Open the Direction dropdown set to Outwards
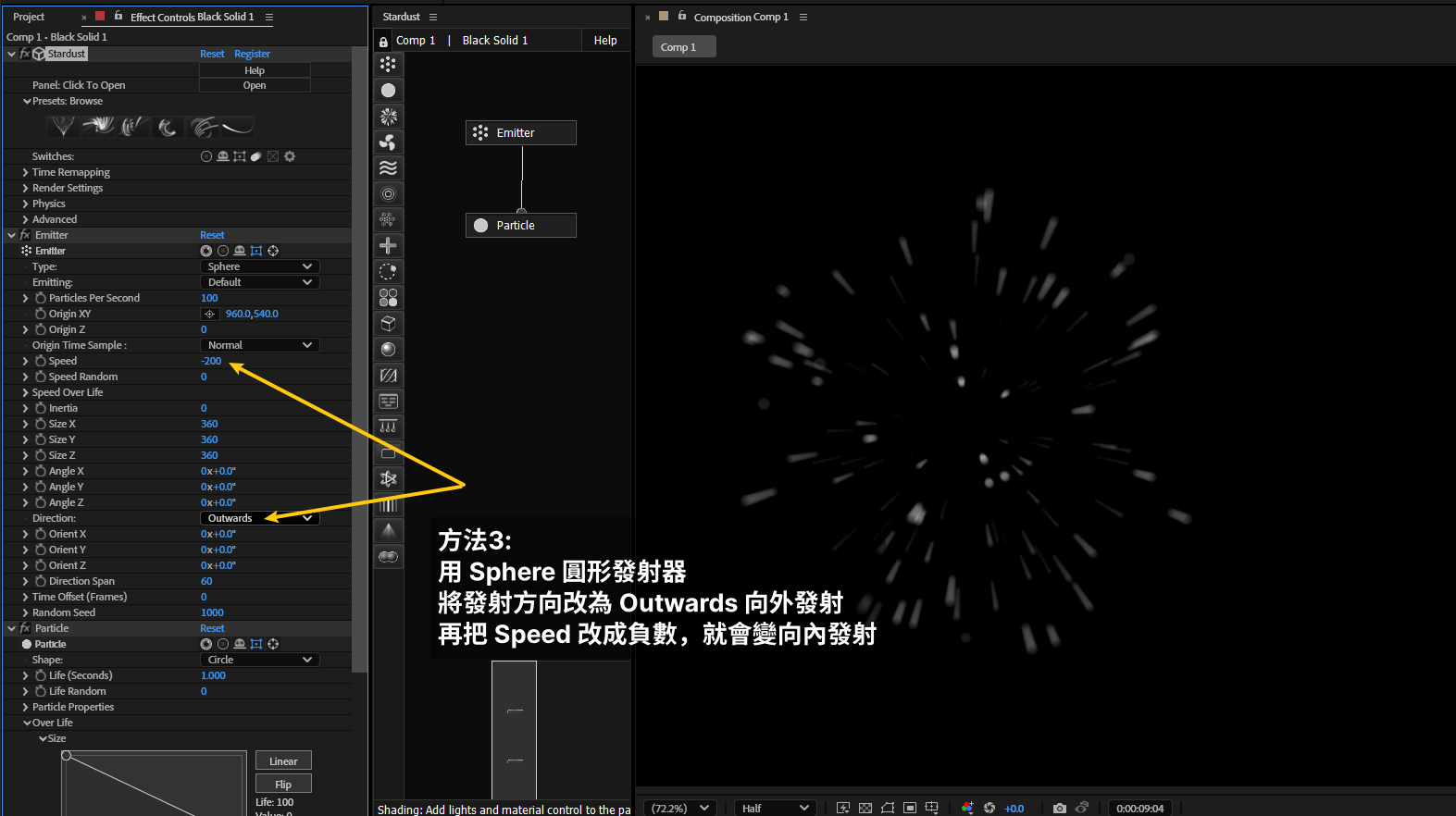 click(x=259, y=518)
